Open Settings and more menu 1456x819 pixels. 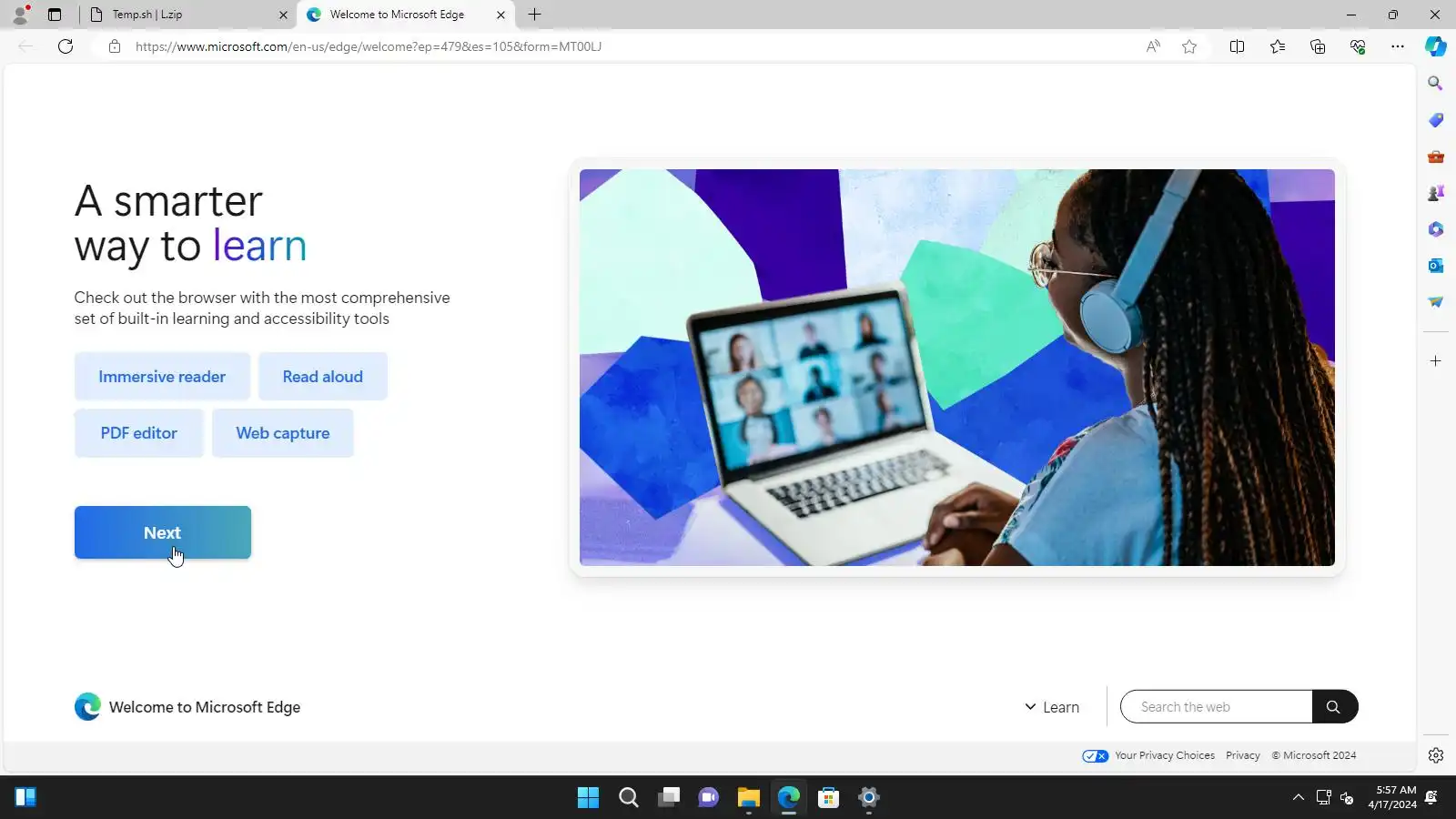click(1398, 46)
